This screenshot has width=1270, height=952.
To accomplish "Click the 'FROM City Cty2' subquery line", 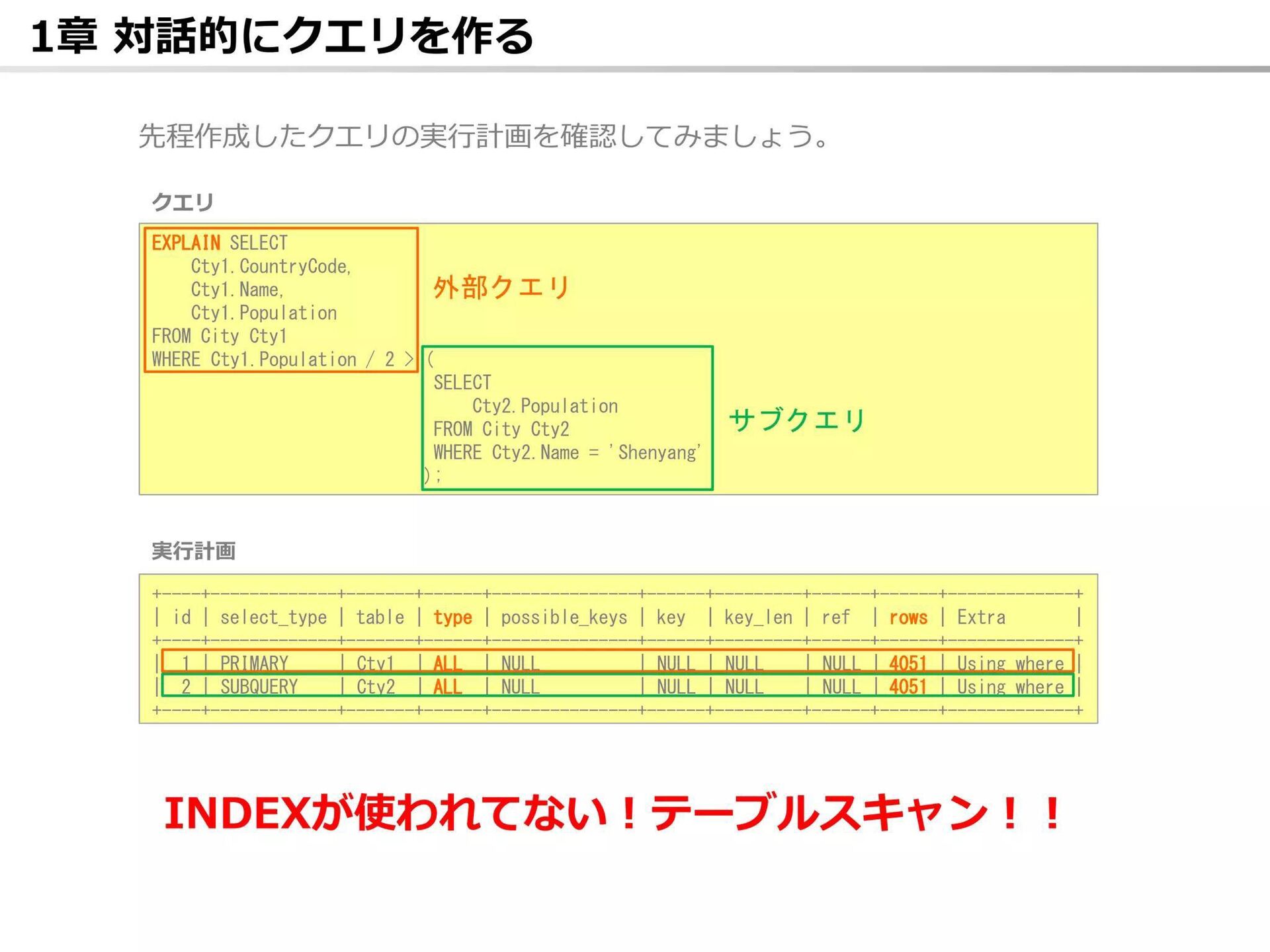I will click(501, 429).
